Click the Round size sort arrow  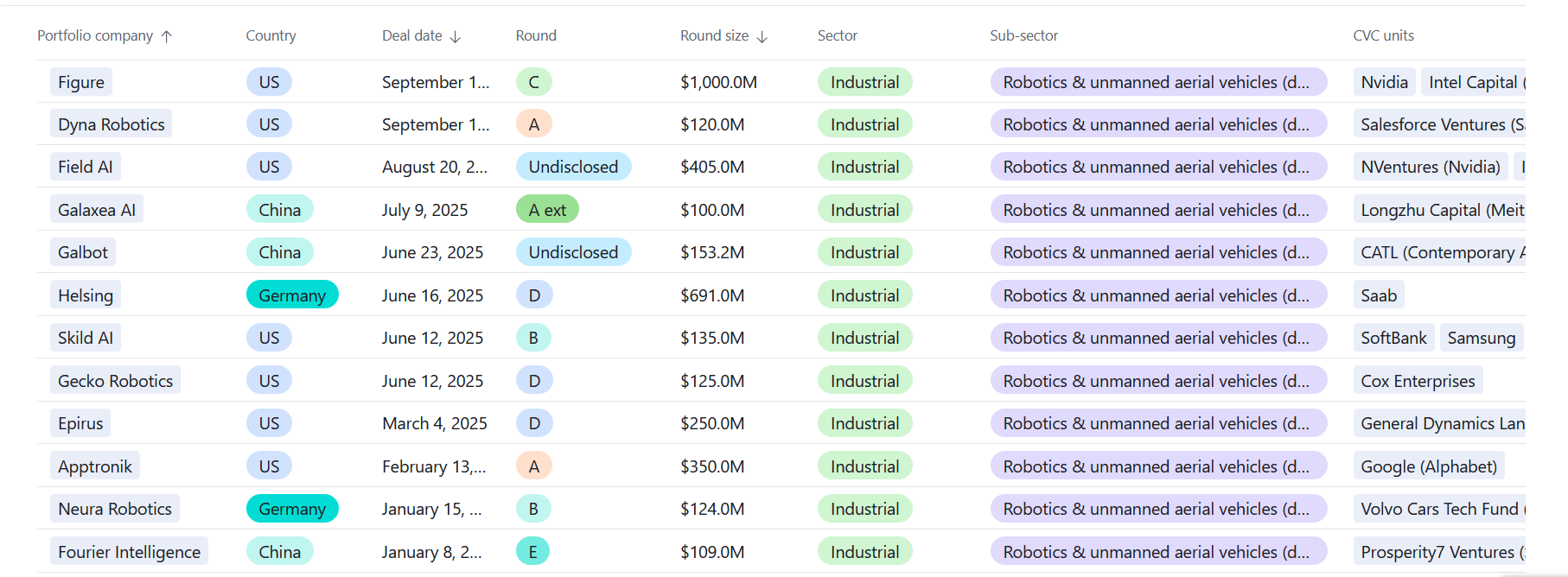coord(762,36)
